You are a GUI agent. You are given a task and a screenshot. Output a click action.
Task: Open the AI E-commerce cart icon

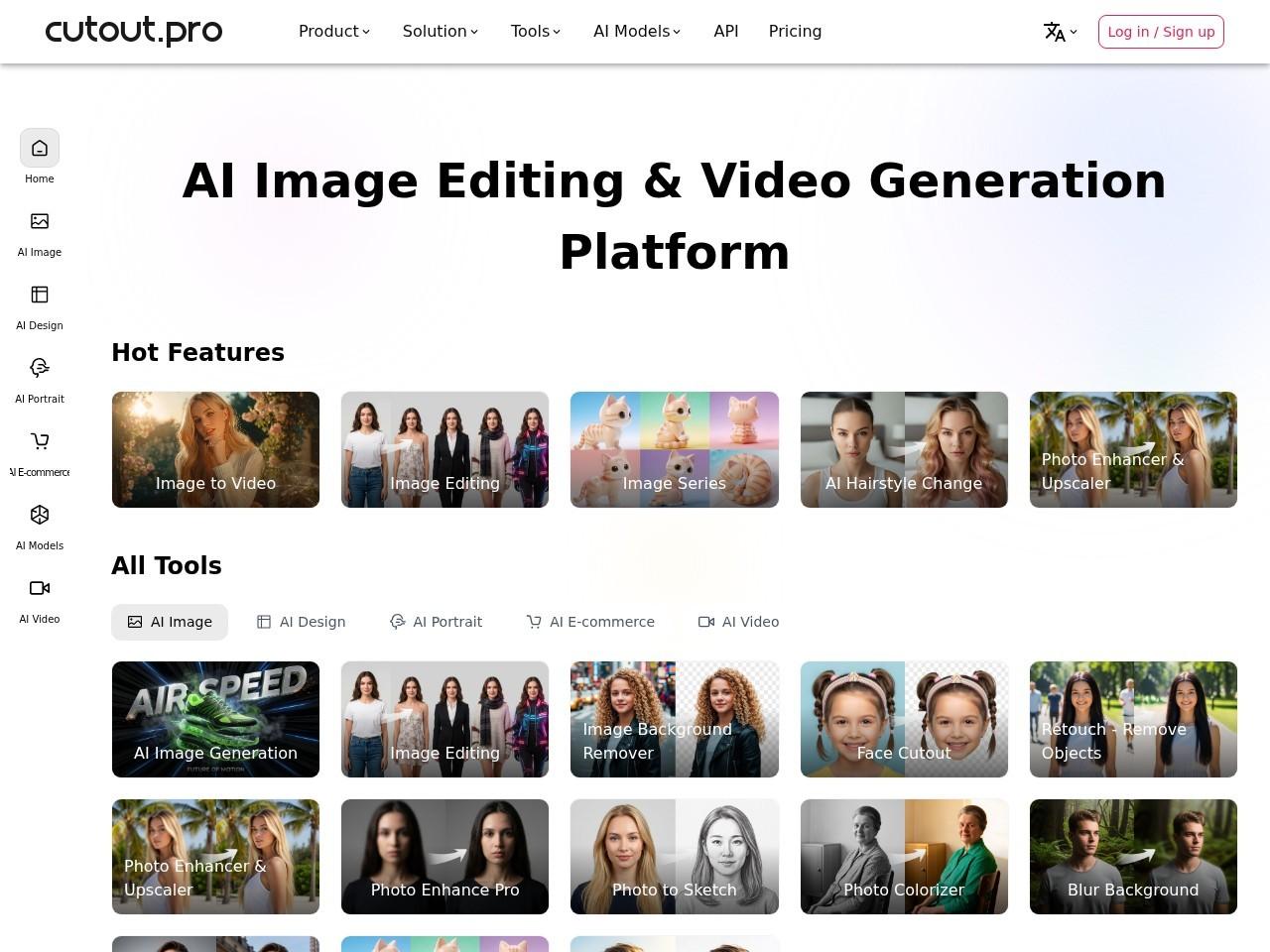click(x=40, y=442)
